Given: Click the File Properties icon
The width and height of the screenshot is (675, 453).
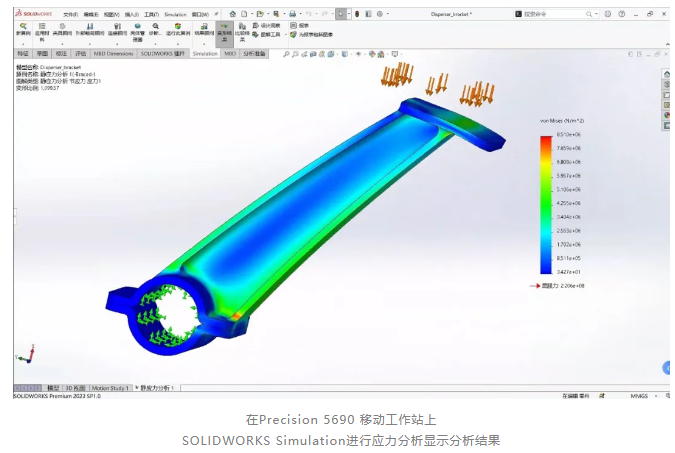Looking at the screenshot, I should point(368,14).
